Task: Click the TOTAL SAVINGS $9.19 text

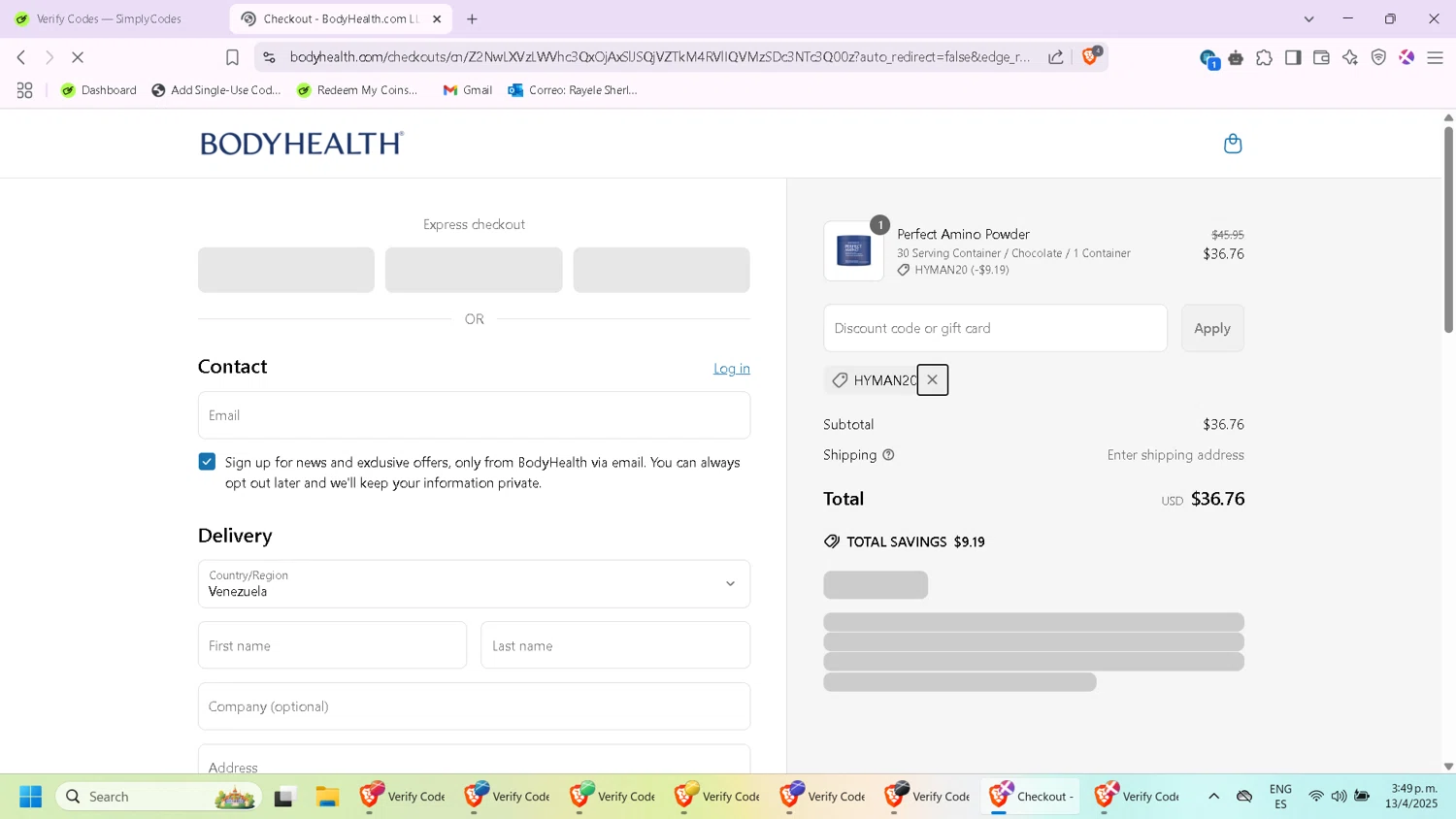Action: (x=915, y=542)
